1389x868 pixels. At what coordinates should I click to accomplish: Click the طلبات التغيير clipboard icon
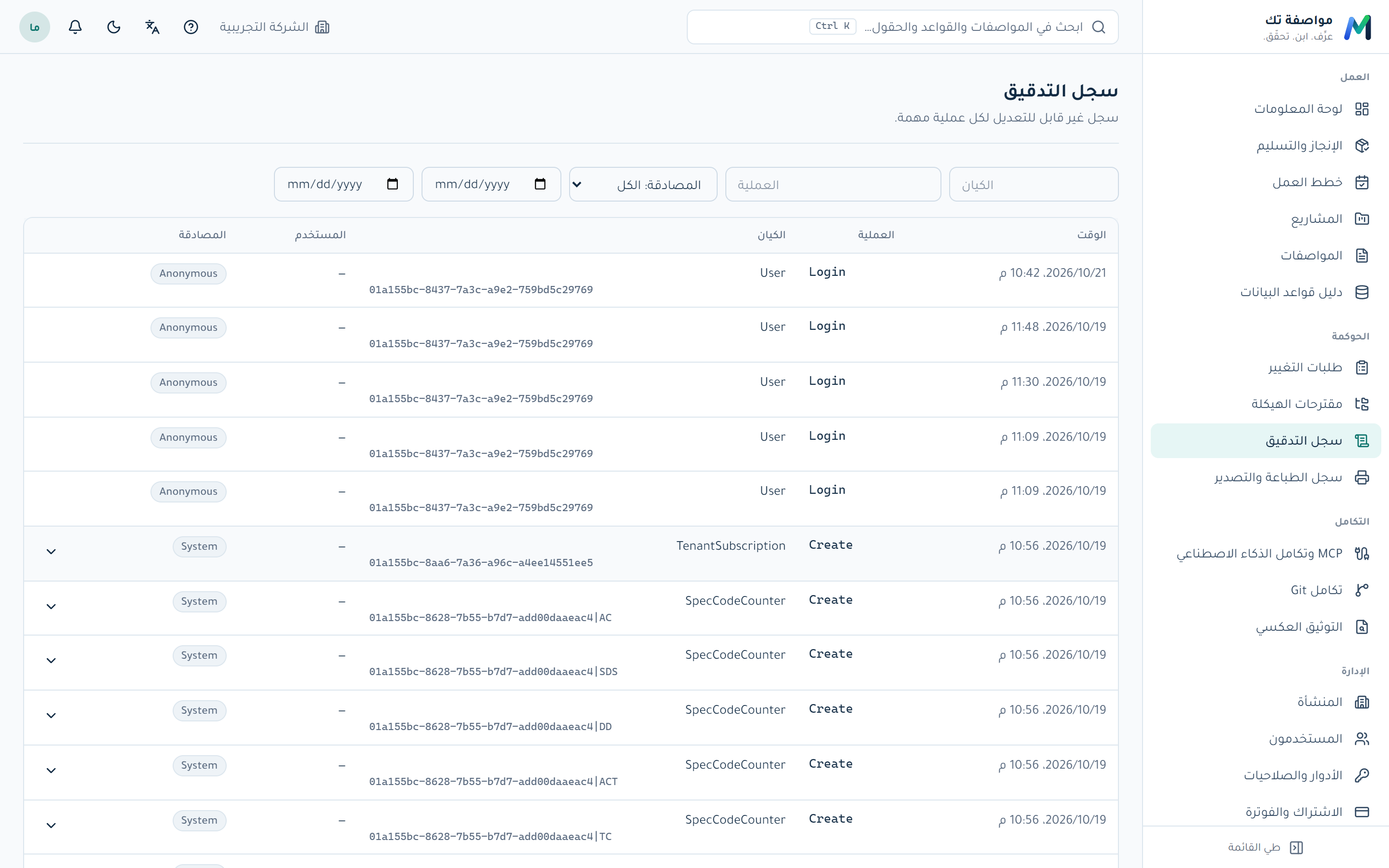tap(1362, 367)
